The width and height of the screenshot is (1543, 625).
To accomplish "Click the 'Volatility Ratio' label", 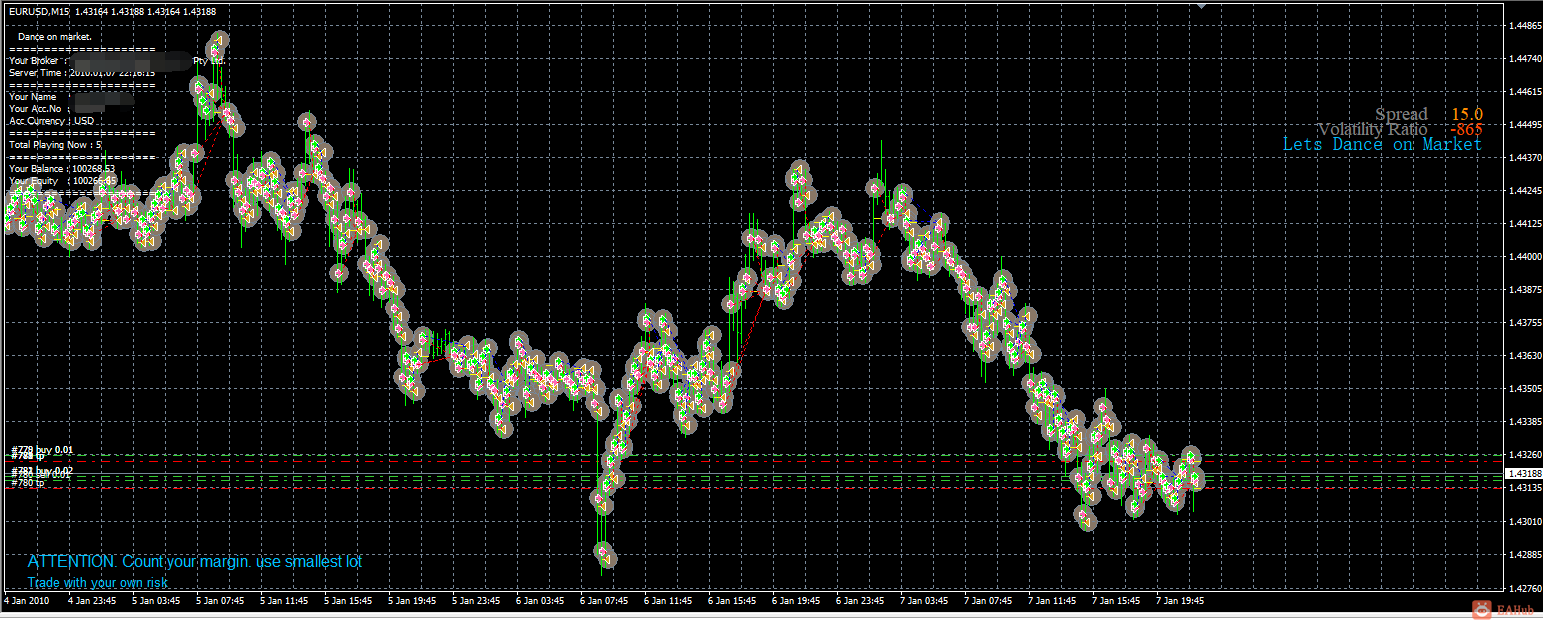I will point(1373,130).
